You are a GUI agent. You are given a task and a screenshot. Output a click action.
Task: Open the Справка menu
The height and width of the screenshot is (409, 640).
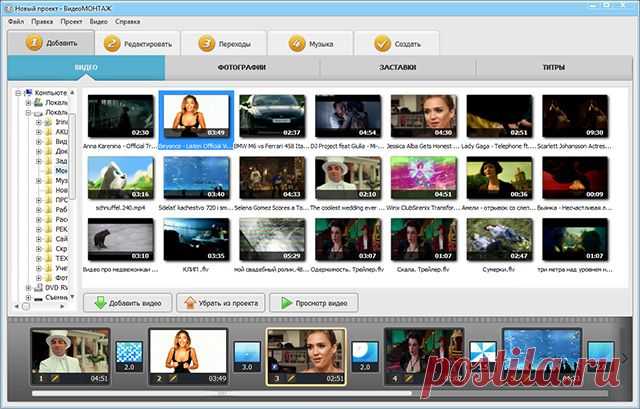pos(127,21)
